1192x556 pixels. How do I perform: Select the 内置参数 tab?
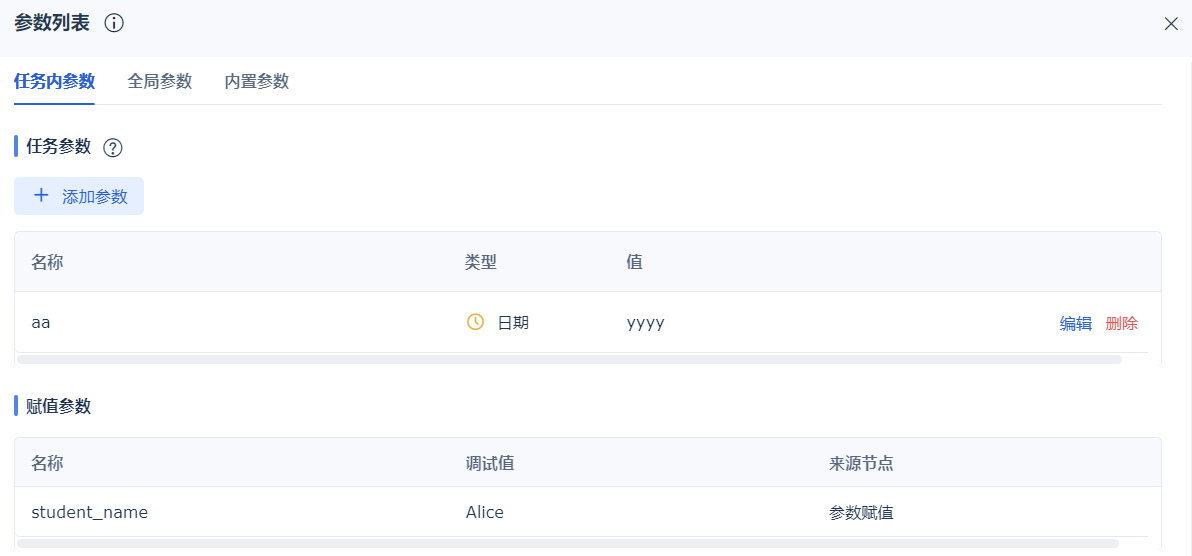tap(257, 82)
